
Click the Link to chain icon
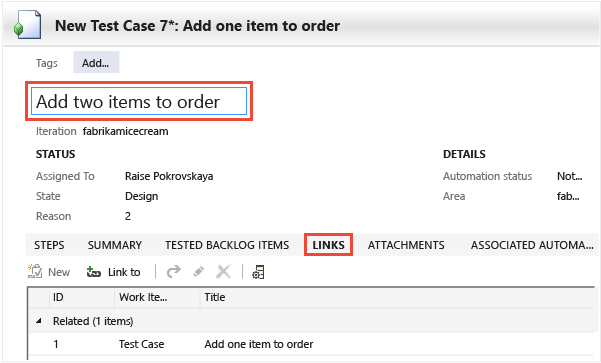[x=93, y=272]
